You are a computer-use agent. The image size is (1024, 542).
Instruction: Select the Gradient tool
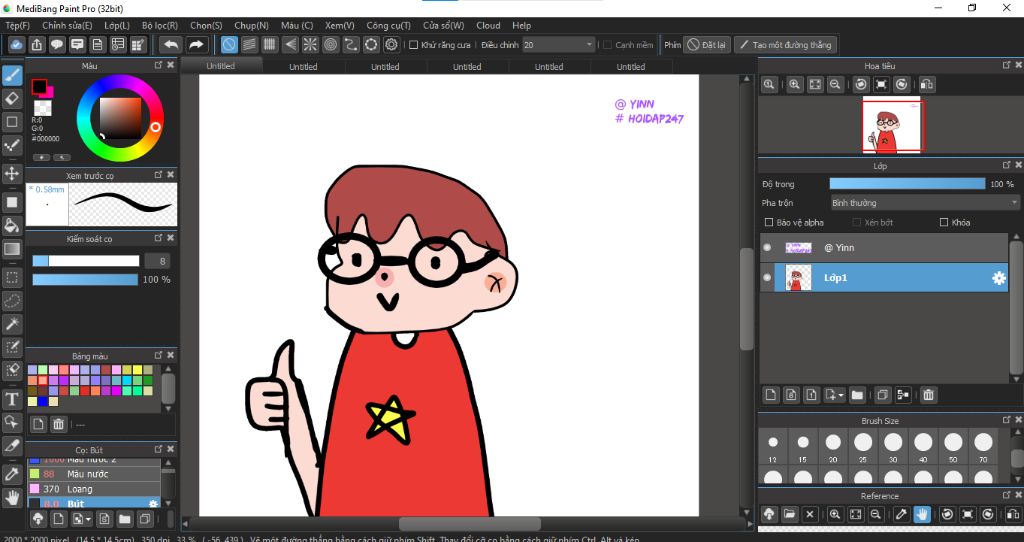tap(12, 249)
